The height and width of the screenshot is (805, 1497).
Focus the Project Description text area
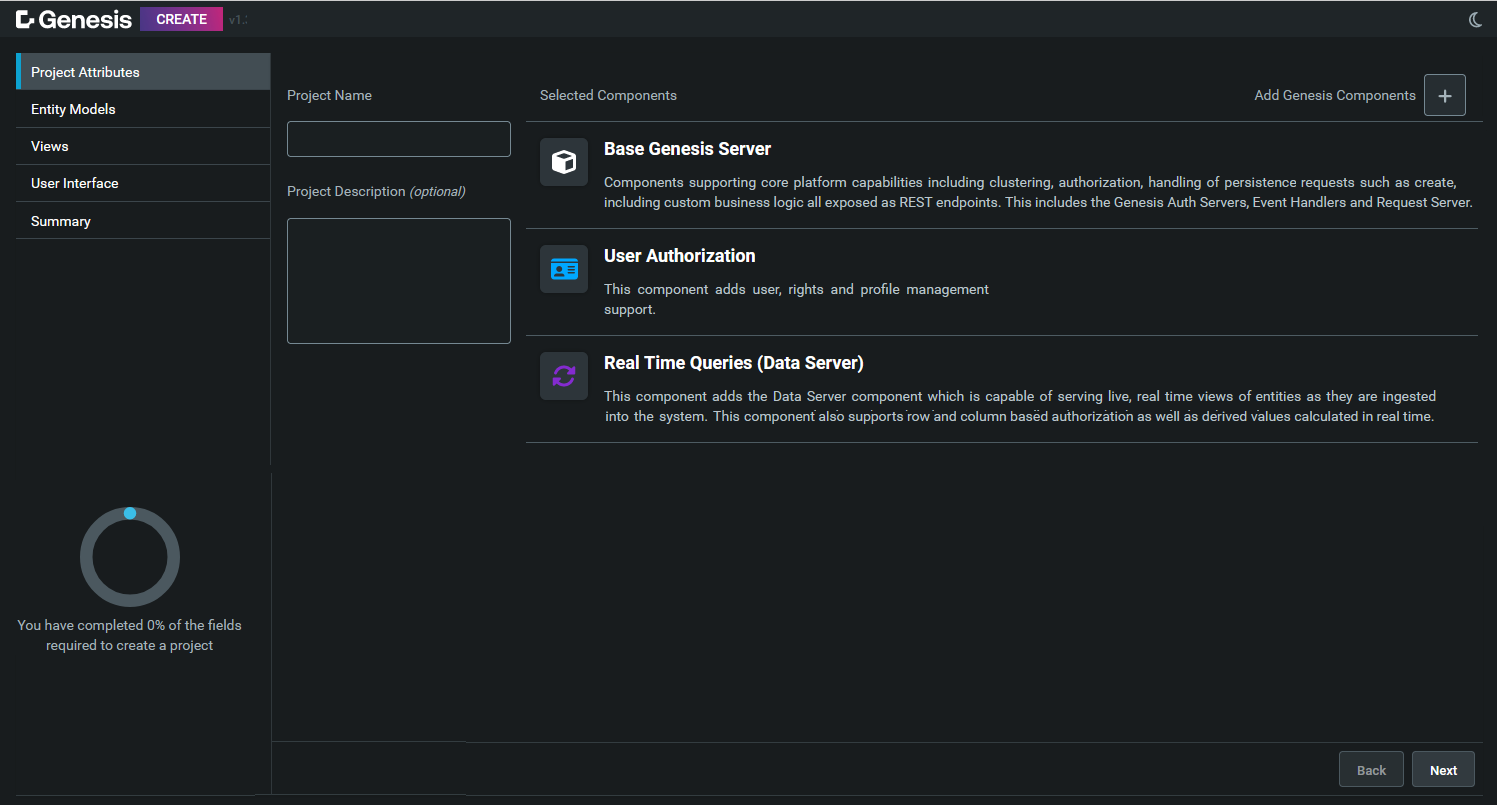click(399, 281)
